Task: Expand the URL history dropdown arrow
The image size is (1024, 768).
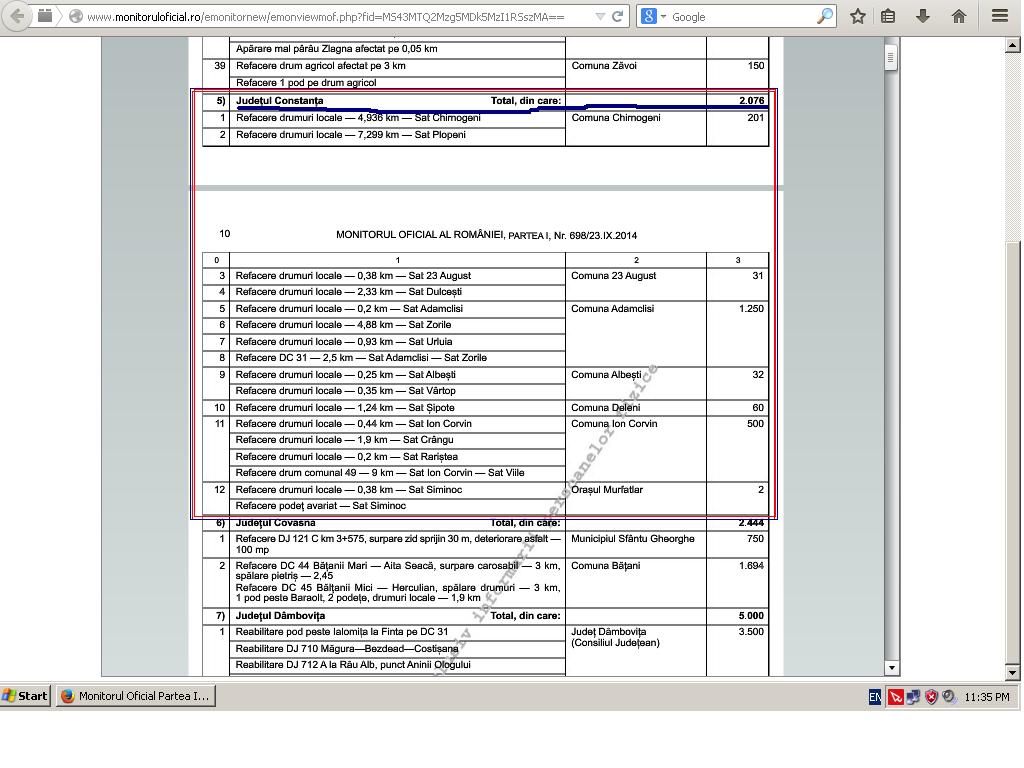Action: (x=599, y=17)
